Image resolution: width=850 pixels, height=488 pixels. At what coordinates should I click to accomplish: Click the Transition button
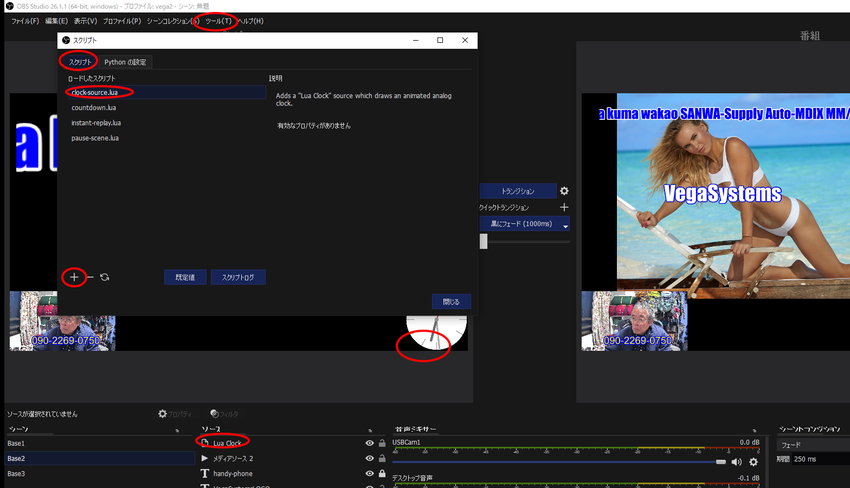click(518, 191)
